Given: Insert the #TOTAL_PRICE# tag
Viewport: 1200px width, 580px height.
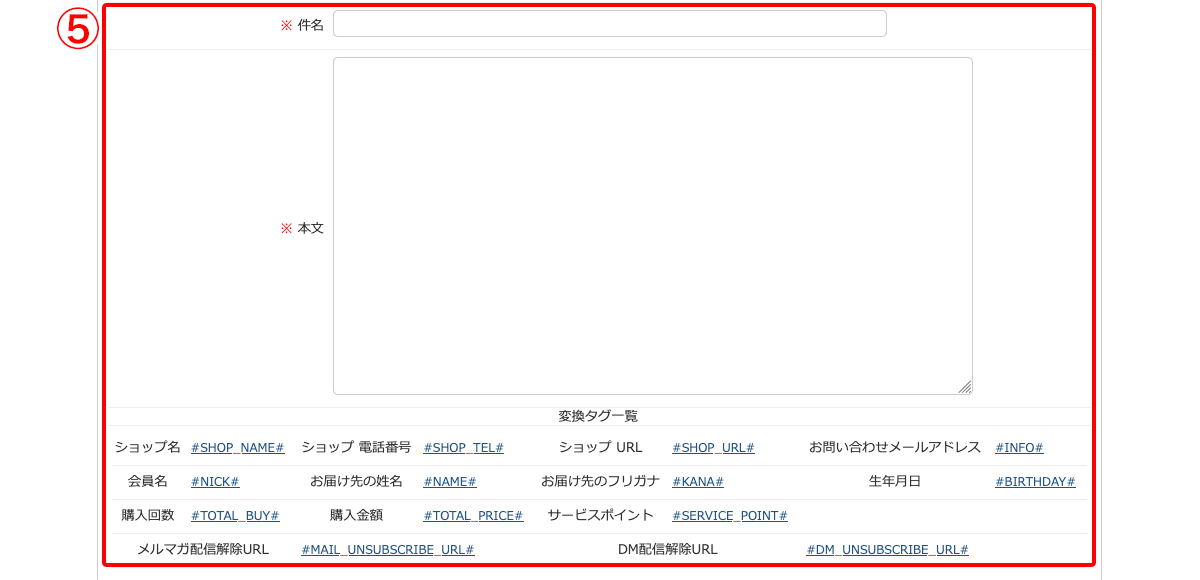Looking at the screenshot, I should pyautogui.click(x=473, y=516).
